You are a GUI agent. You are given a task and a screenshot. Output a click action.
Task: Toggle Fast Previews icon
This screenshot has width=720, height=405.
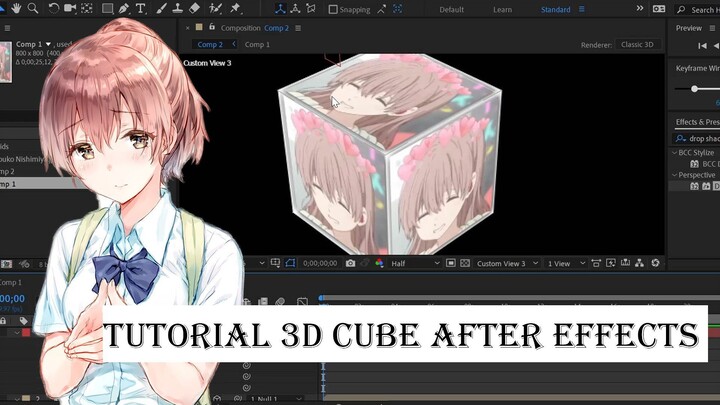tap(611, 263)
